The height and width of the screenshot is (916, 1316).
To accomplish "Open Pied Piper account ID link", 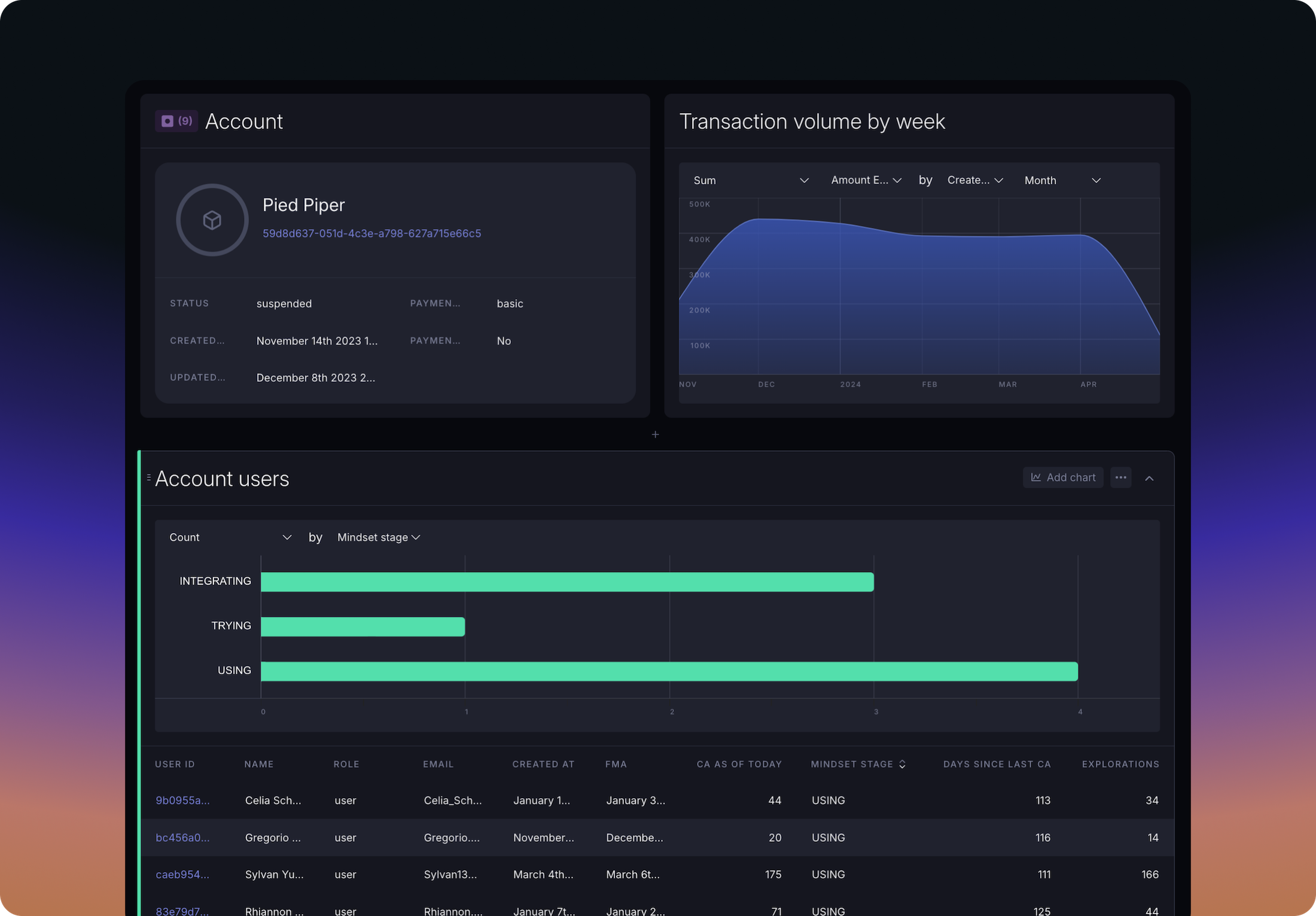I will (x=371, y=233).
